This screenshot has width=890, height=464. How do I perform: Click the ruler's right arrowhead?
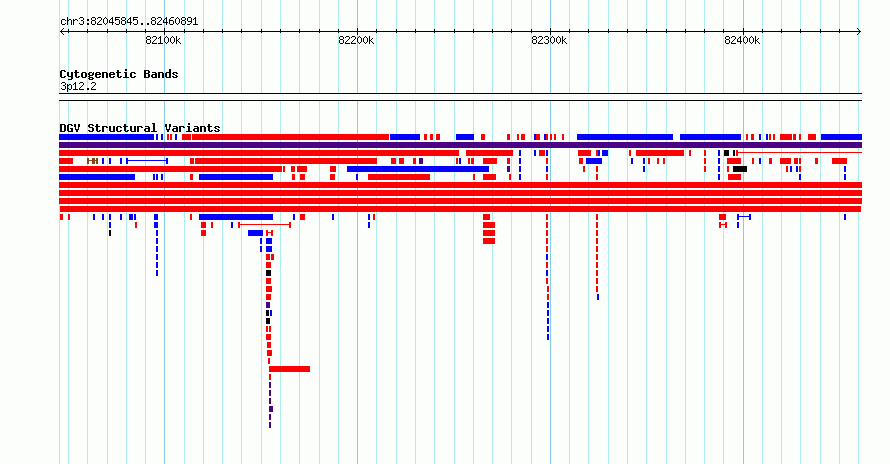coord(859,31)
